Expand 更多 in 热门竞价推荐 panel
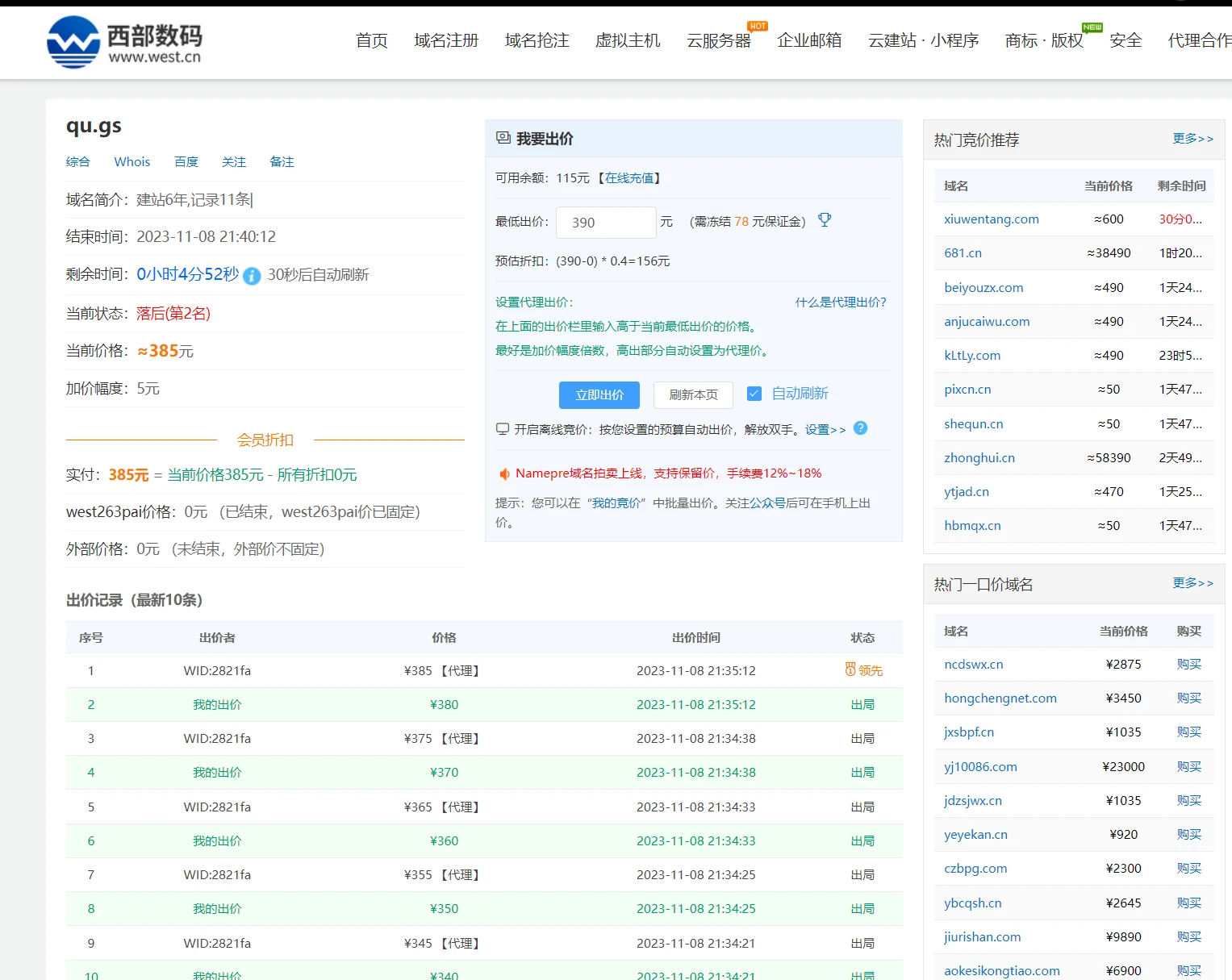This screenshot has width=1232, height=980. (x=1192, y=139)
